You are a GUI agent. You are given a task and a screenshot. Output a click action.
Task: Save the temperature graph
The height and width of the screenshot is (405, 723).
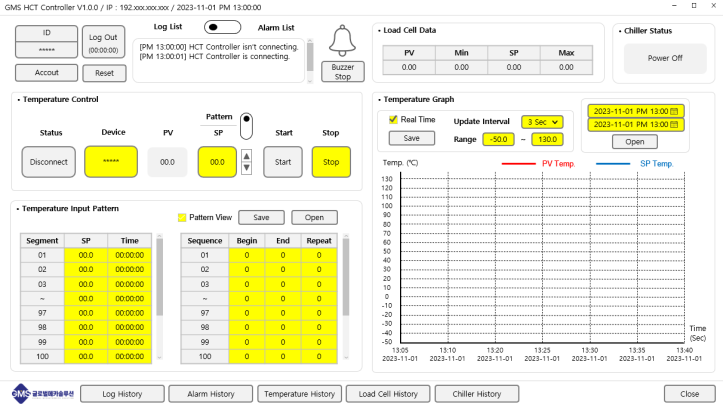[x=405, y=138]
